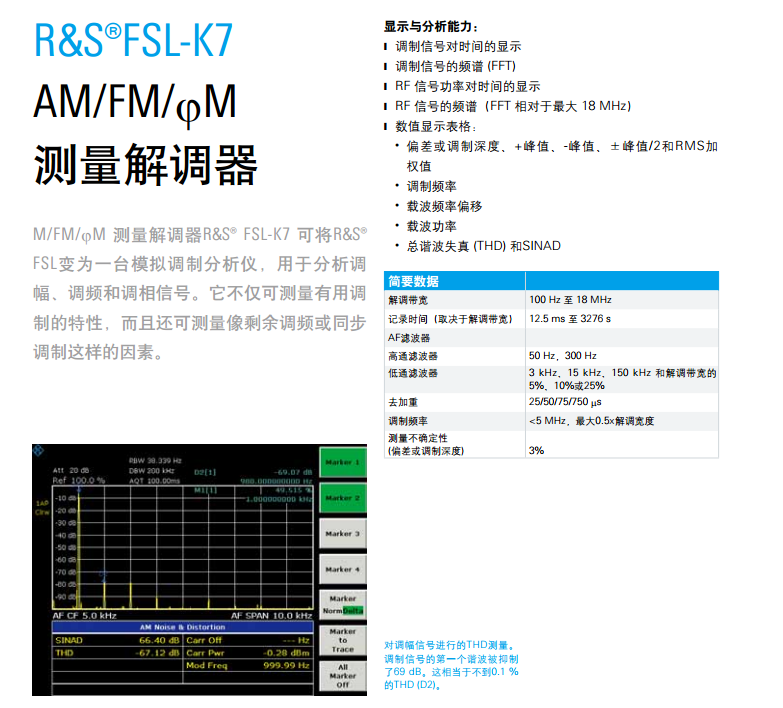783x708 pixels.
Task: Click the 调制频率 sub-bullet in the list
Action: coord(431,186)
